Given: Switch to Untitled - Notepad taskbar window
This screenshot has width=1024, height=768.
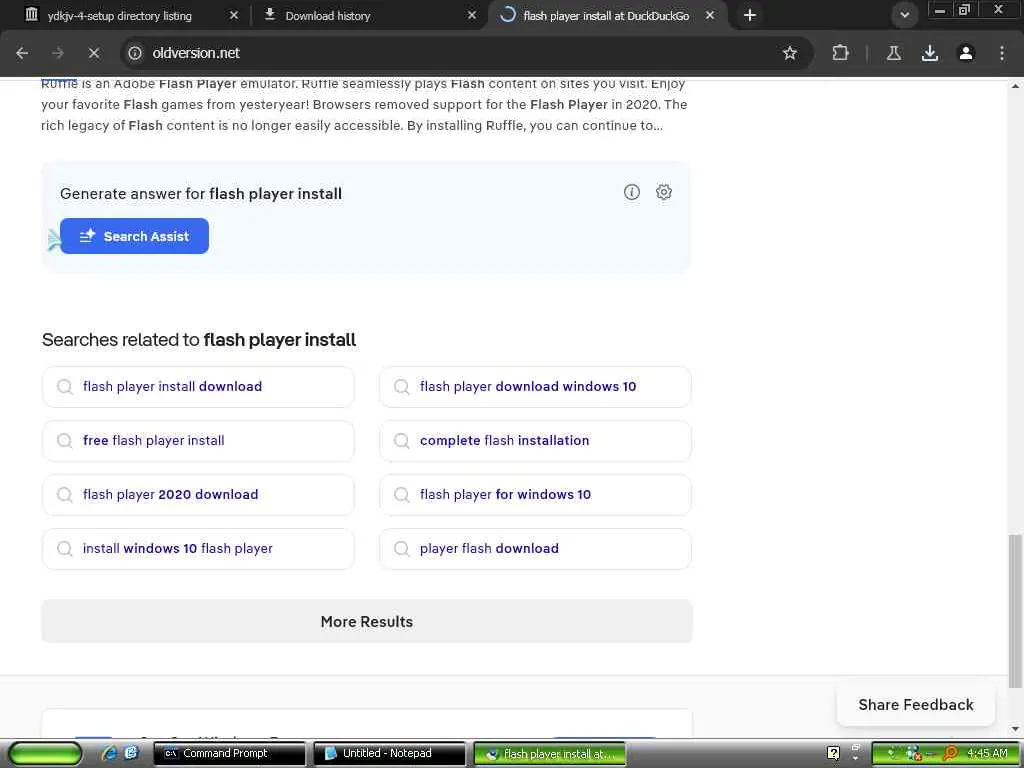Looking at the screenshot, I should [x=389, y=754].
